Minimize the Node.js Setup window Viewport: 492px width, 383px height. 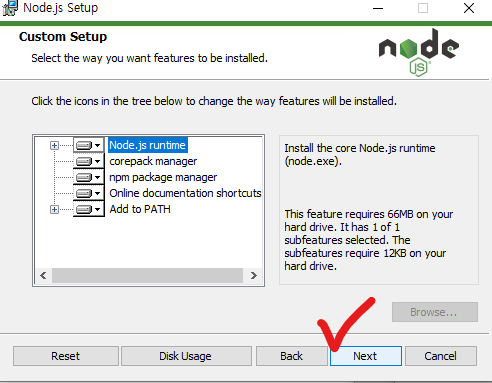(378, 8)
